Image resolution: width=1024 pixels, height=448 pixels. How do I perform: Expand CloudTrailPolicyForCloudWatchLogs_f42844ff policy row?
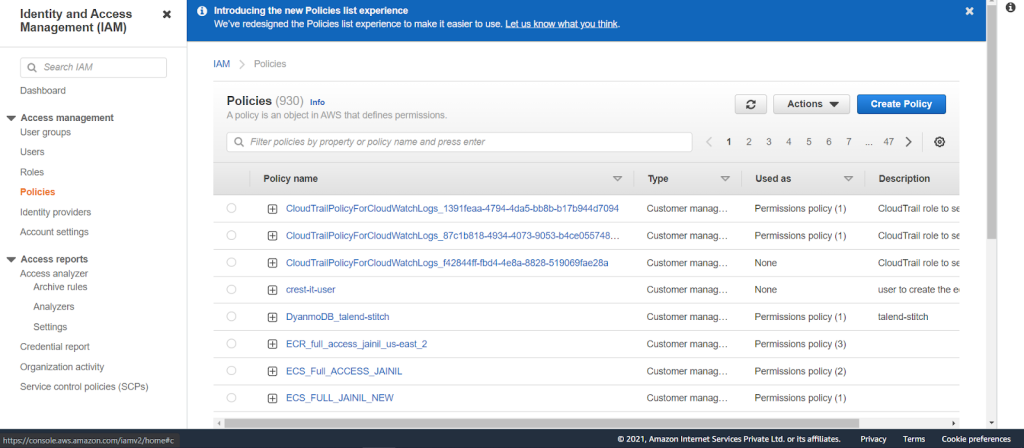click(x=272, y=263)
